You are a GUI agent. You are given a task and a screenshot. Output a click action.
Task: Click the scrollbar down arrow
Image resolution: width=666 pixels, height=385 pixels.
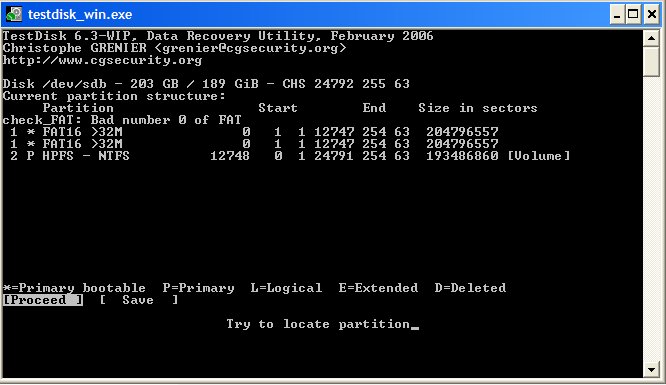(x=651, y=369)
